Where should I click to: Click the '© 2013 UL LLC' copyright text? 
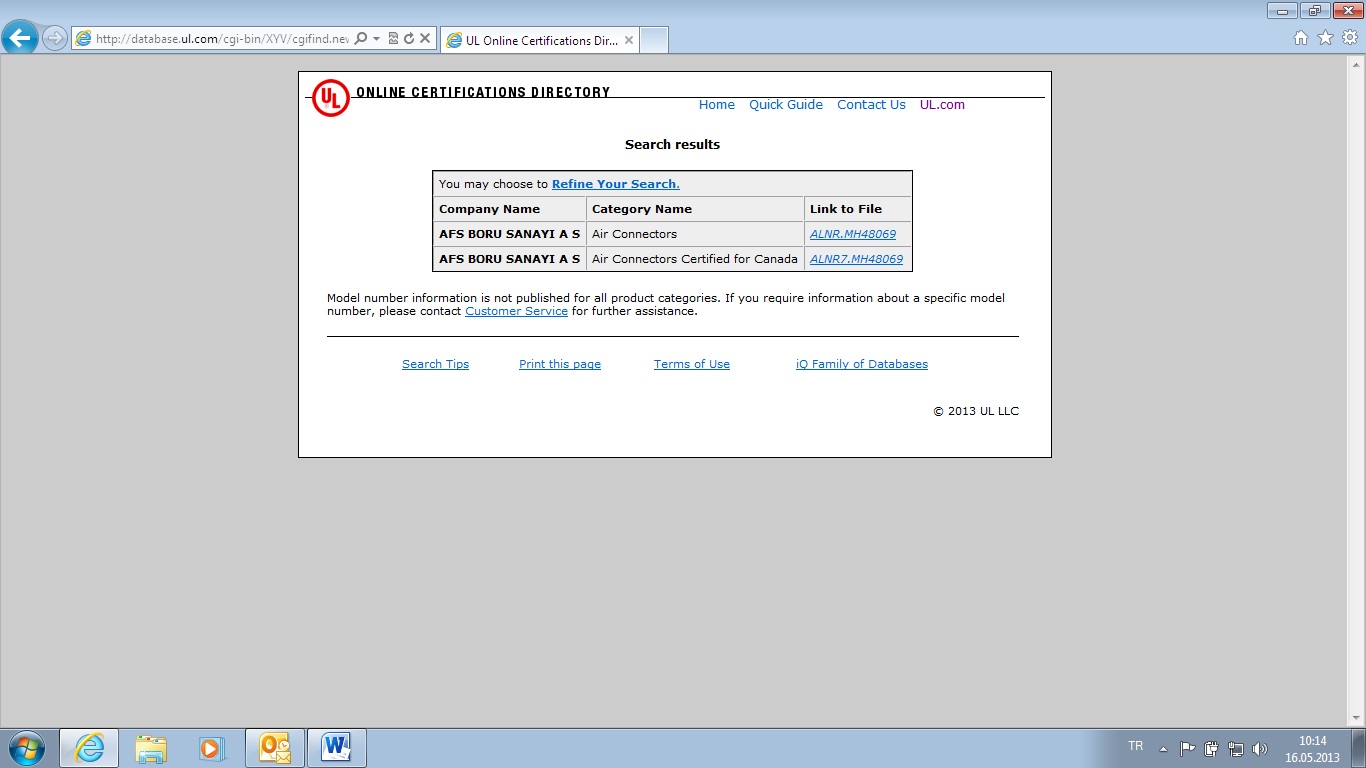(976, 411)
